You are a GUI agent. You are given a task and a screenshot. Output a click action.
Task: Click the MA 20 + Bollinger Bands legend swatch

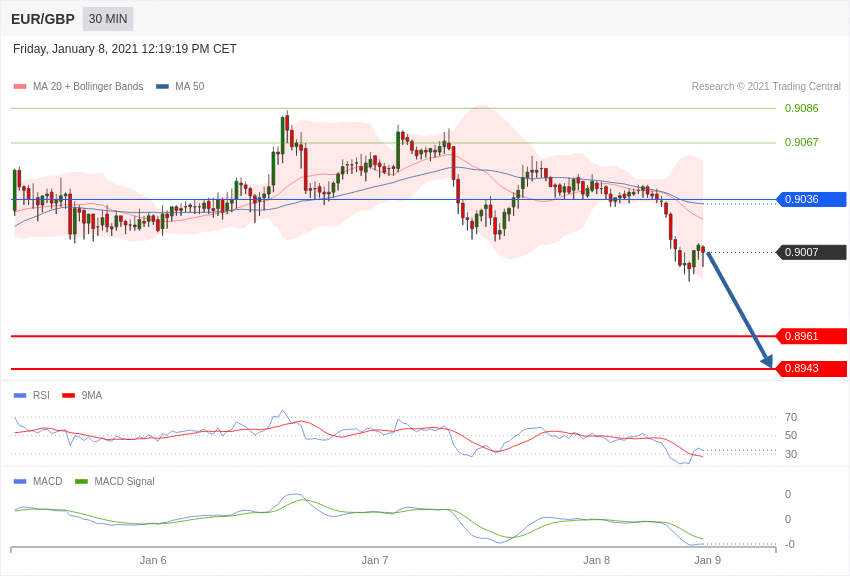20,86
